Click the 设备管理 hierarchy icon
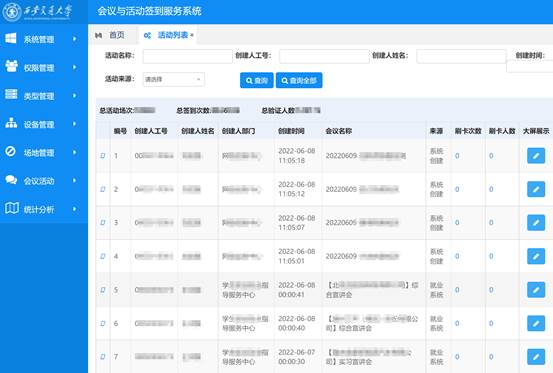Image resolution: width=553 pixels, height=373 pixels. pyautogui.click(x=11, y=123)
